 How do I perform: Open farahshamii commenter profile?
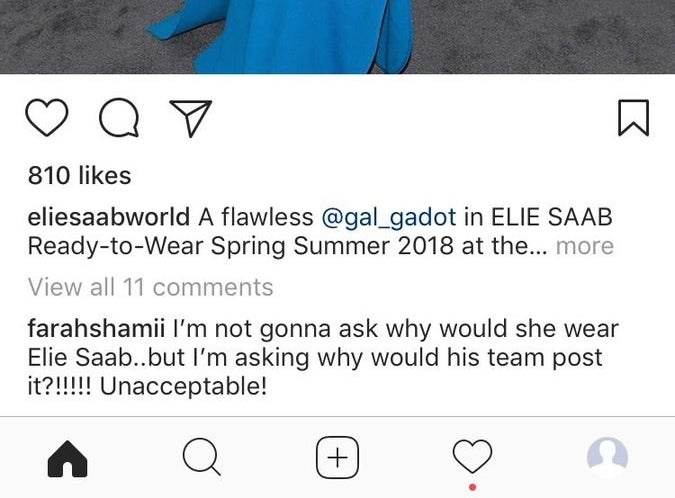click(96, 328)
